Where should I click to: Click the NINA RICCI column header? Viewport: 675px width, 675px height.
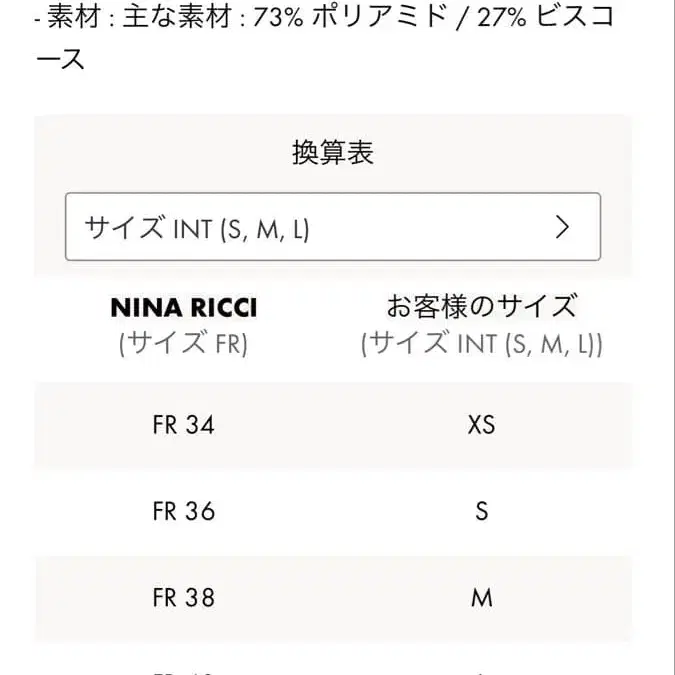coord(184,306)
